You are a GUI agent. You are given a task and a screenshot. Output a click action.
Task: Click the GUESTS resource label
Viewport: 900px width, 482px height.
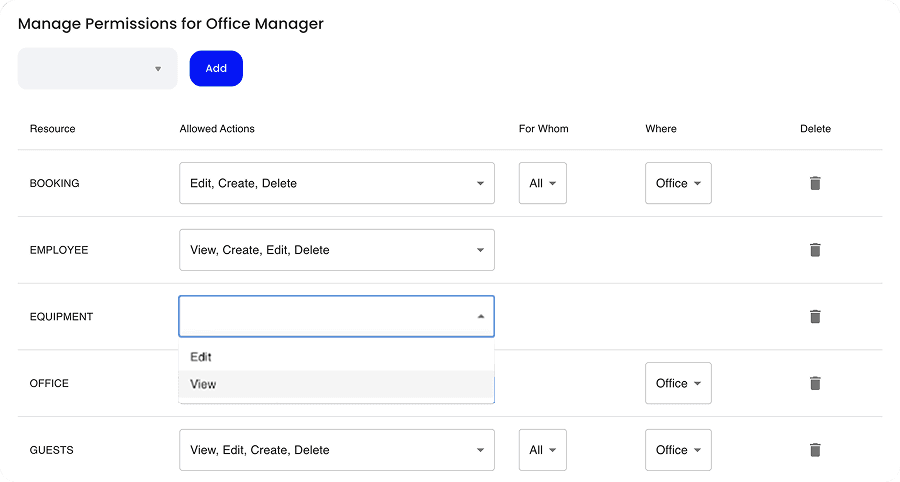[x=52, y=450]
